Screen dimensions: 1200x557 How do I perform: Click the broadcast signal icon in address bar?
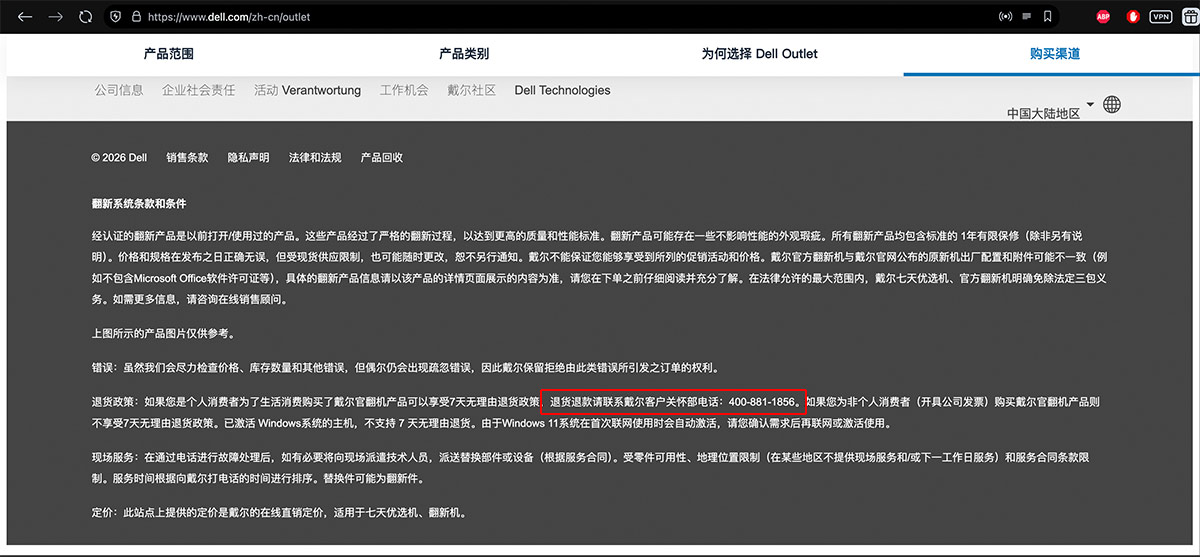(x=1006, y=17)
